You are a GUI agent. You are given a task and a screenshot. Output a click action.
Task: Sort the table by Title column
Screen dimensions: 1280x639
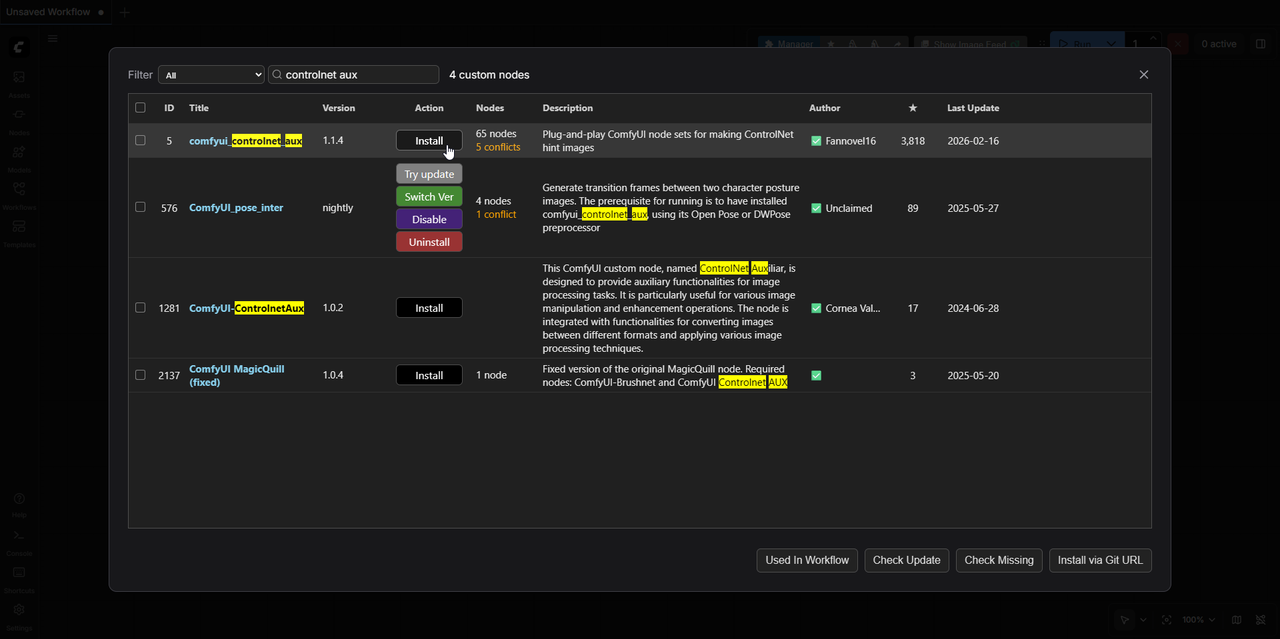[x=199, y=108]
